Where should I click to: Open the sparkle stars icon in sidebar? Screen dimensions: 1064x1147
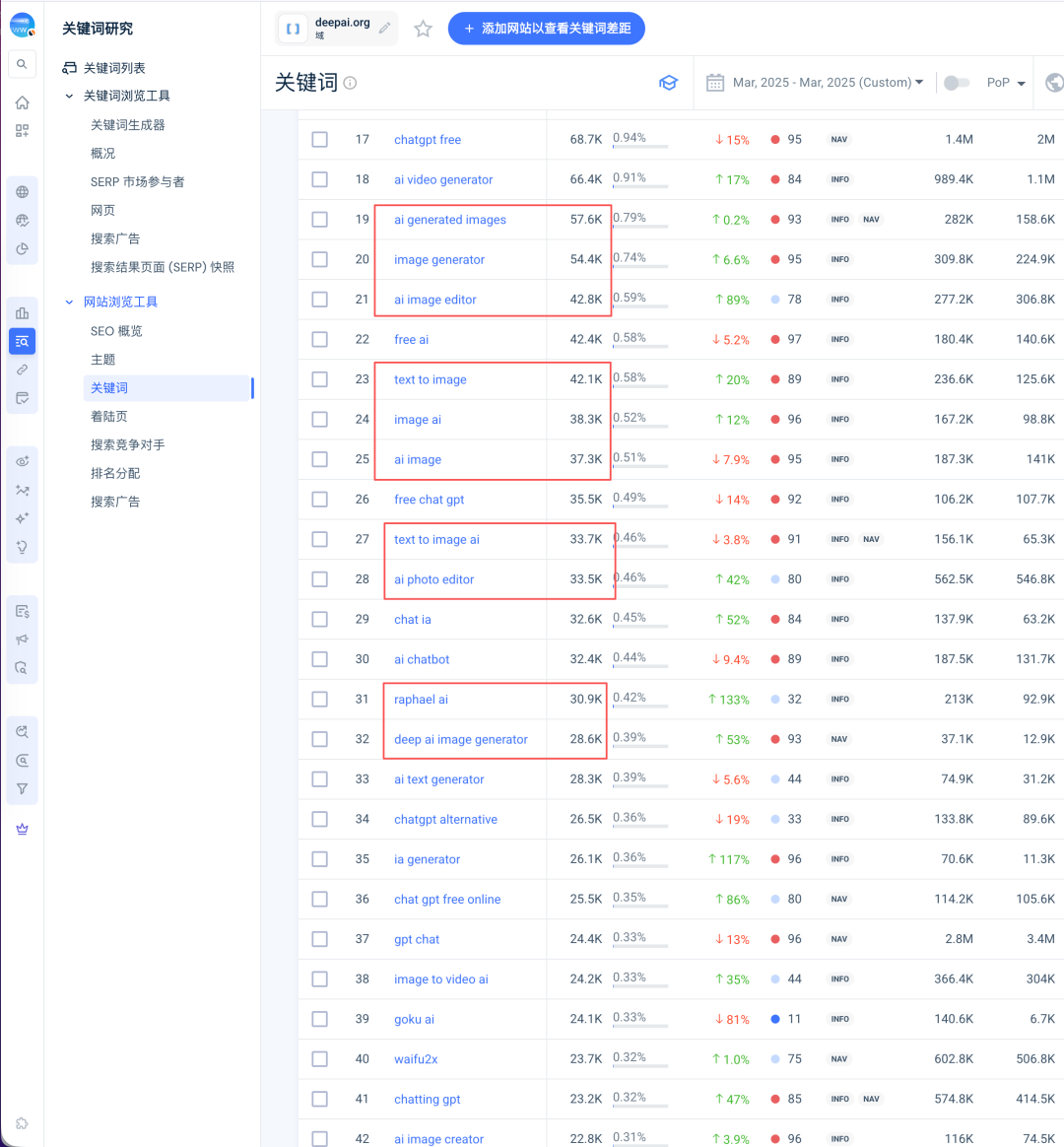[x=22, y=518]
